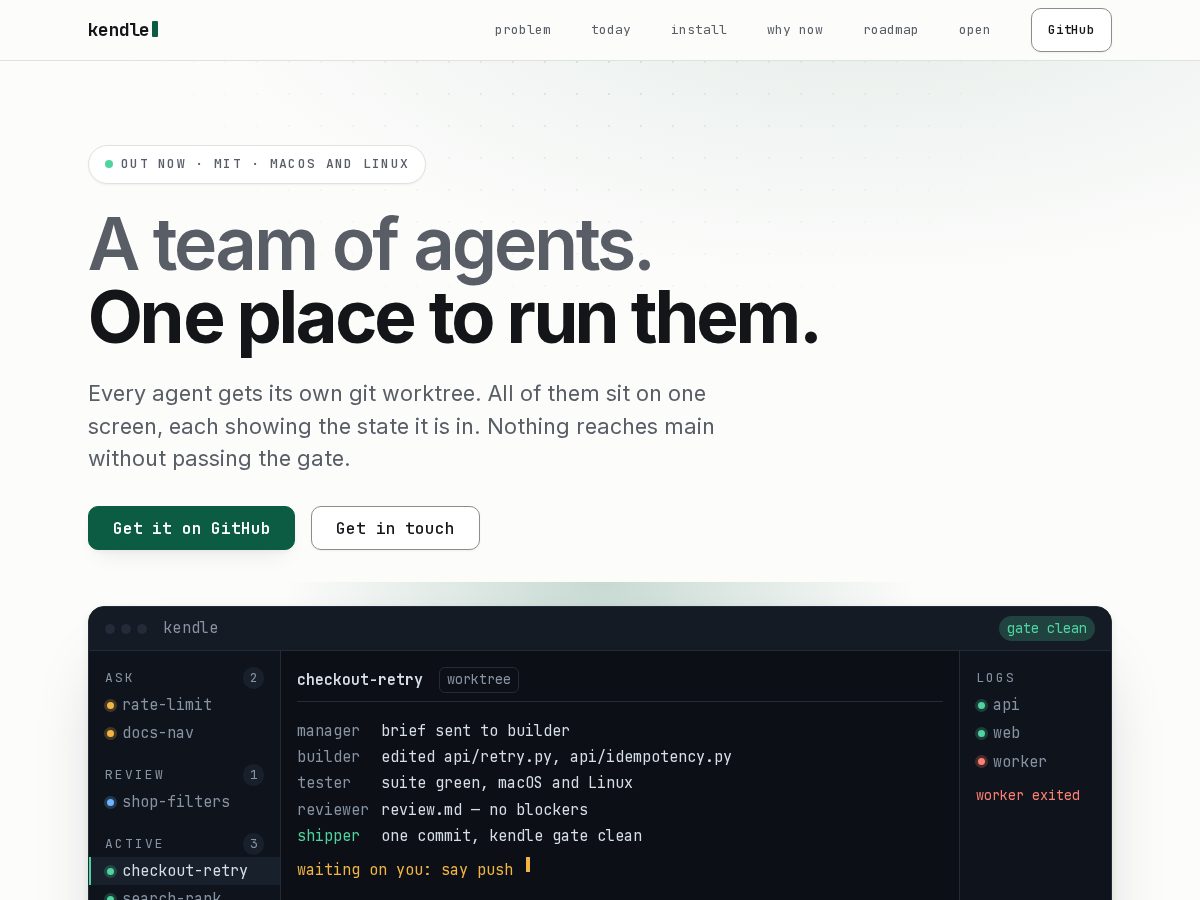This screenshot has width=1200, height=900.
Task: Open the api log entry
Action: [998, 705]
